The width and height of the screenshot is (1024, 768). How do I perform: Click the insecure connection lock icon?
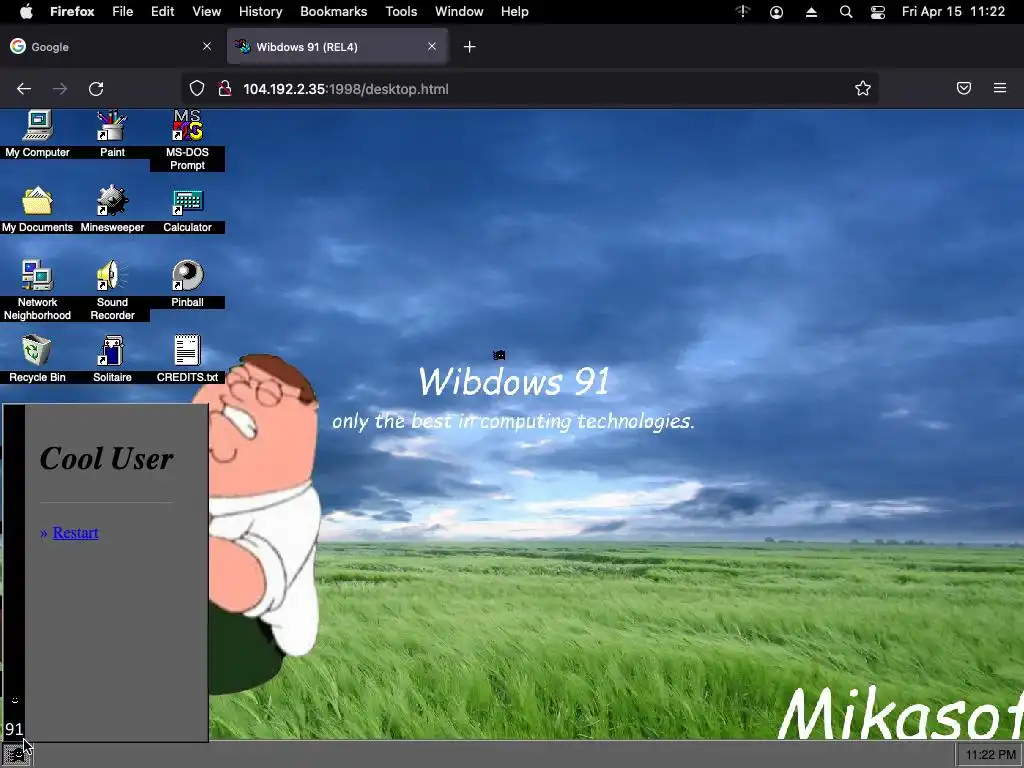point(225,89)
